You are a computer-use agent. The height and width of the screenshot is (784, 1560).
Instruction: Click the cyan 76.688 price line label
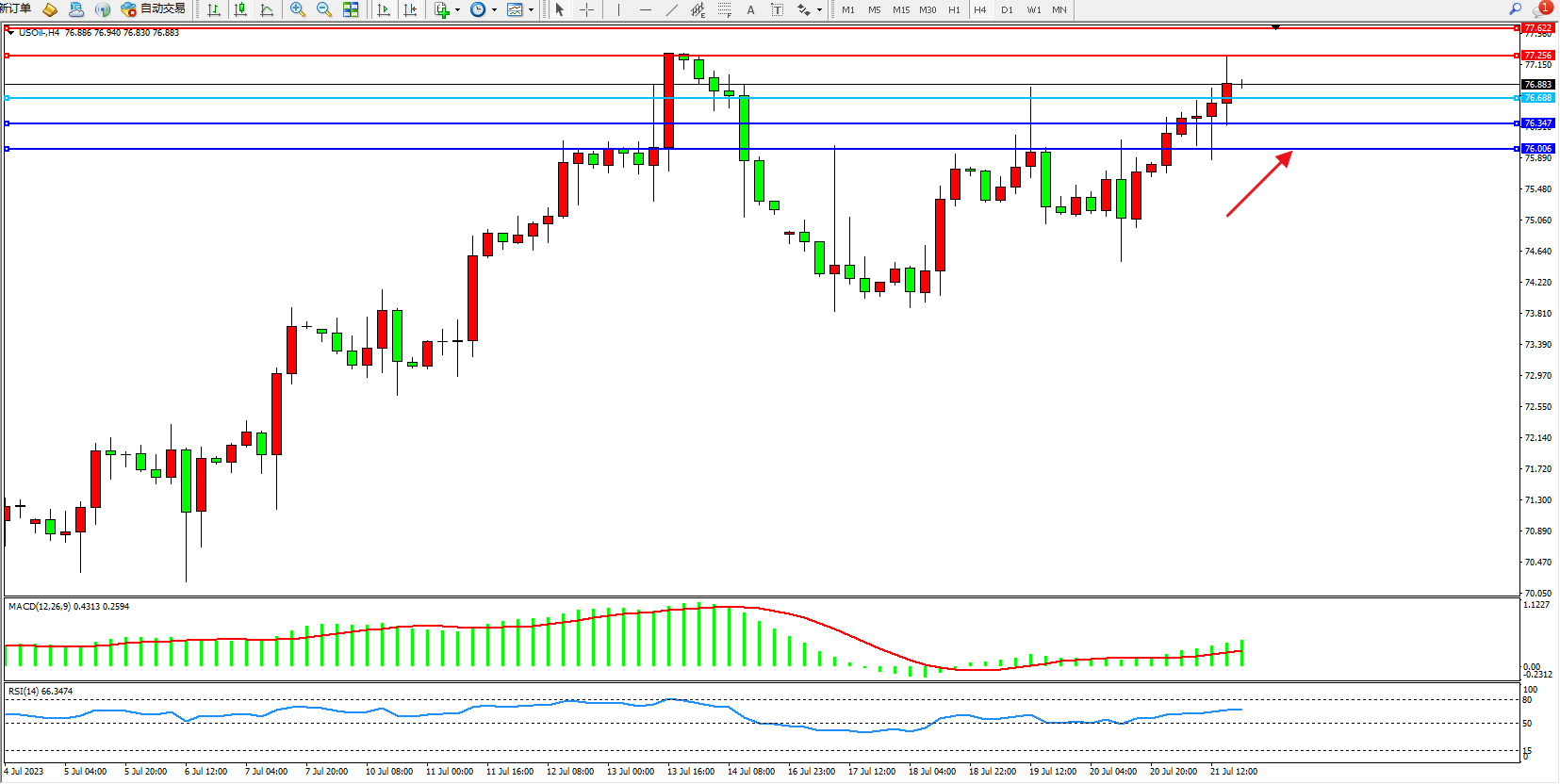(1537, 98)
